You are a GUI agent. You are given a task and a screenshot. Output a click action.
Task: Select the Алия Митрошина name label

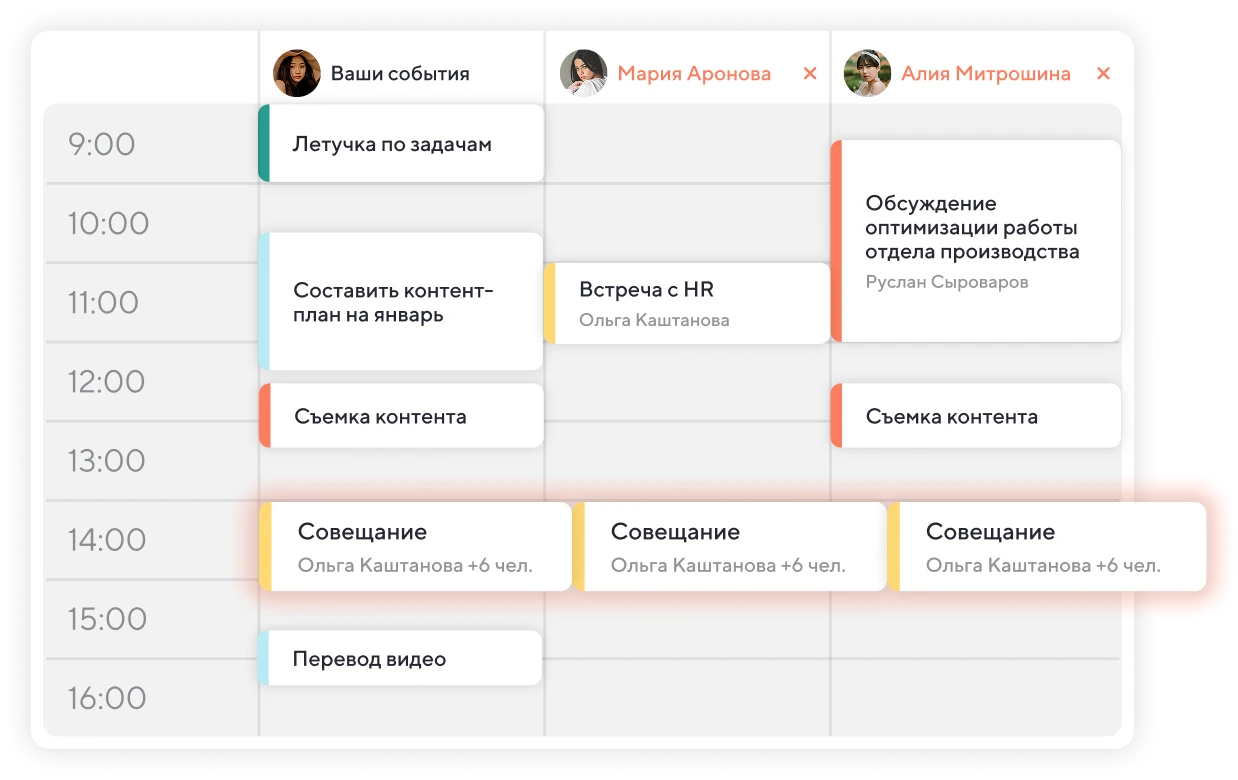[985, 73]
